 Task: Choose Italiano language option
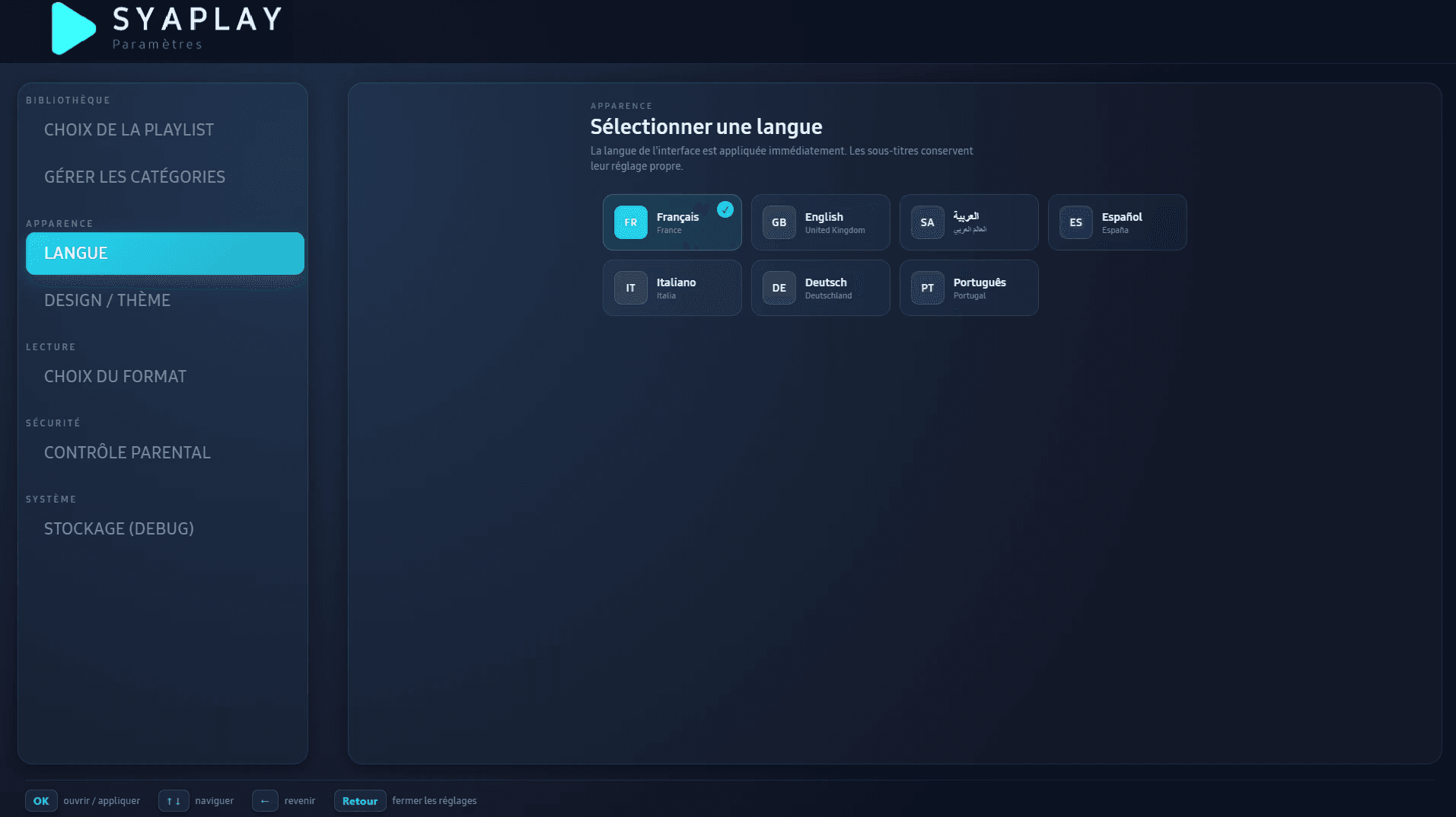672,288
